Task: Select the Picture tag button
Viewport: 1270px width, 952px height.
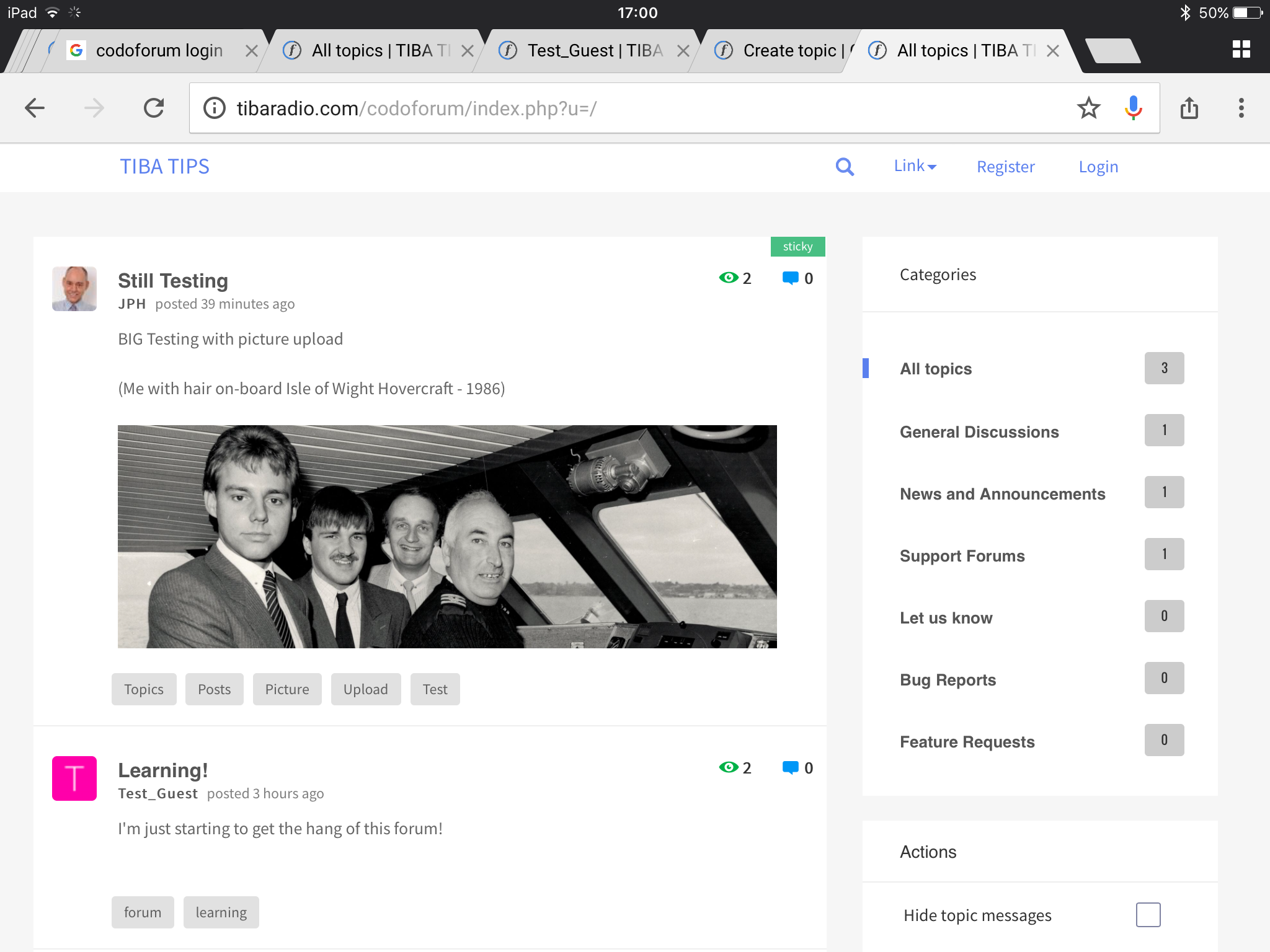Action: 287,689
